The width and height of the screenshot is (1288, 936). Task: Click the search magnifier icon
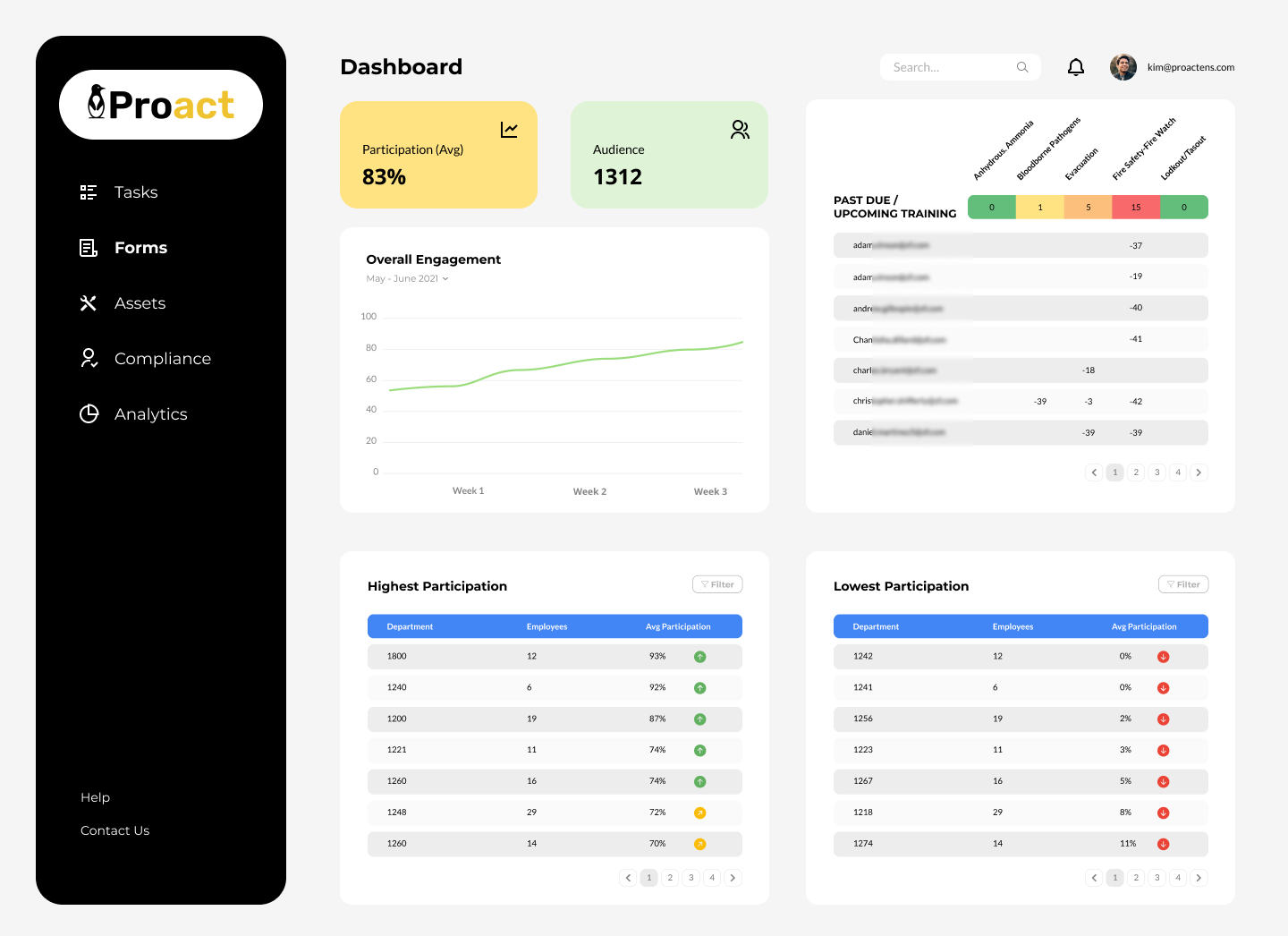[x=1021, y=66]
